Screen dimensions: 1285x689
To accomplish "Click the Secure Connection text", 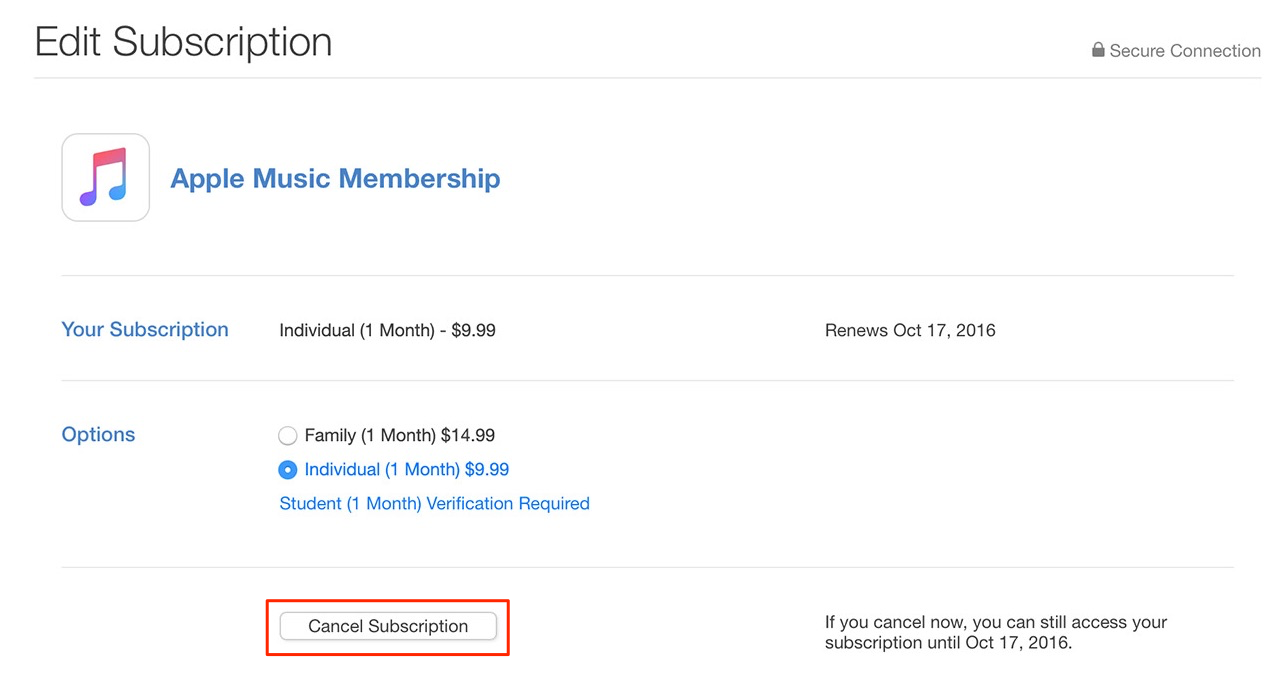I will click(1185, 51).
